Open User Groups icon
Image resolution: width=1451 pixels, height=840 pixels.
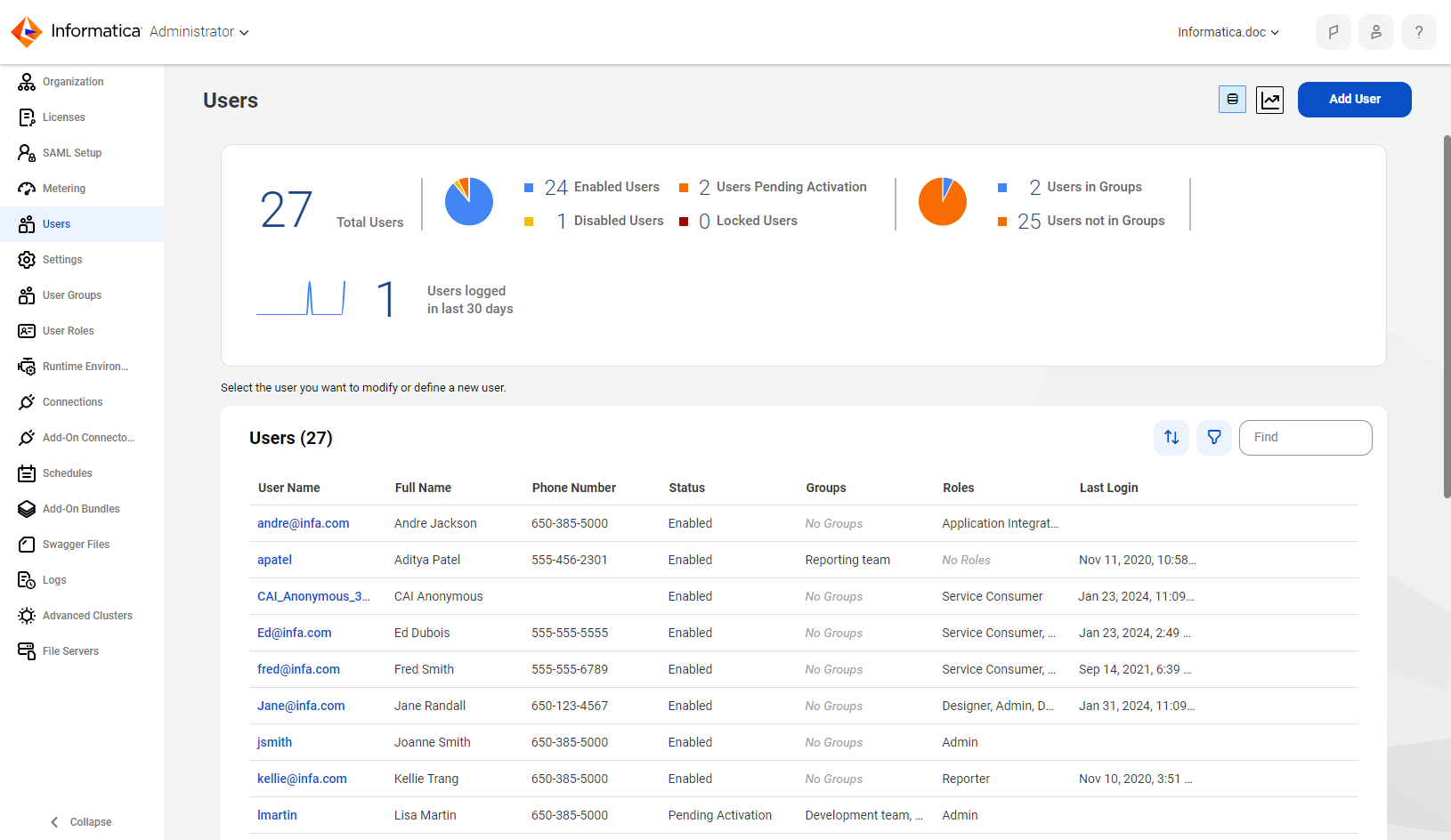tap(27, 295)
